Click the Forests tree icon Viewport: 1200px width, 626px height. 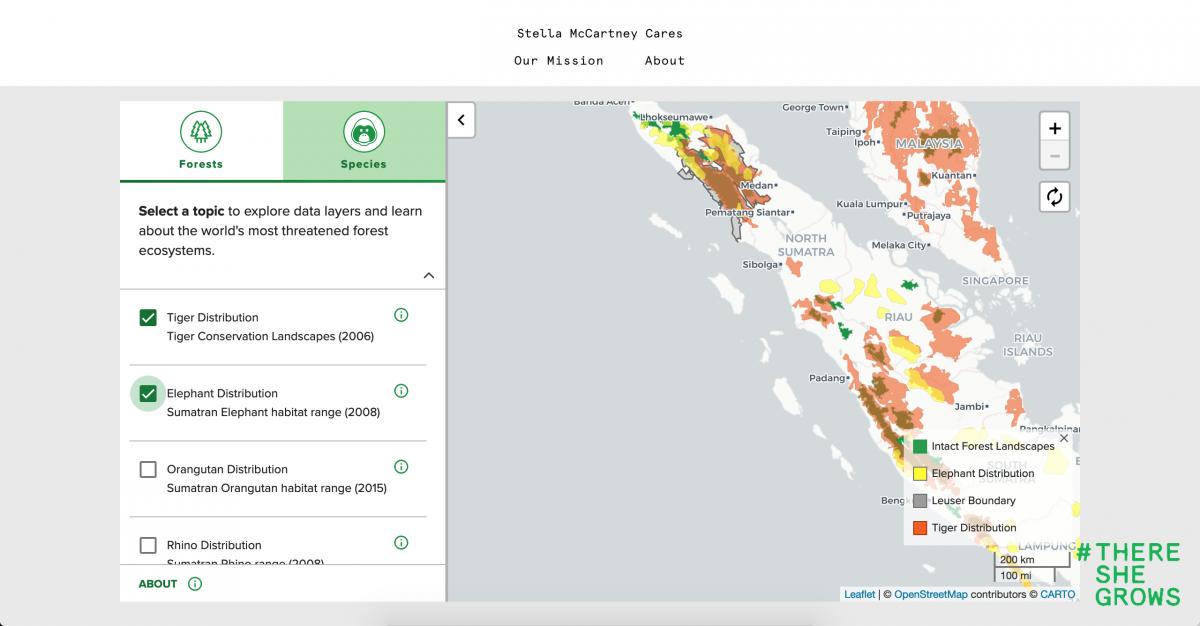pyautogui.click(x=201, y=130)
